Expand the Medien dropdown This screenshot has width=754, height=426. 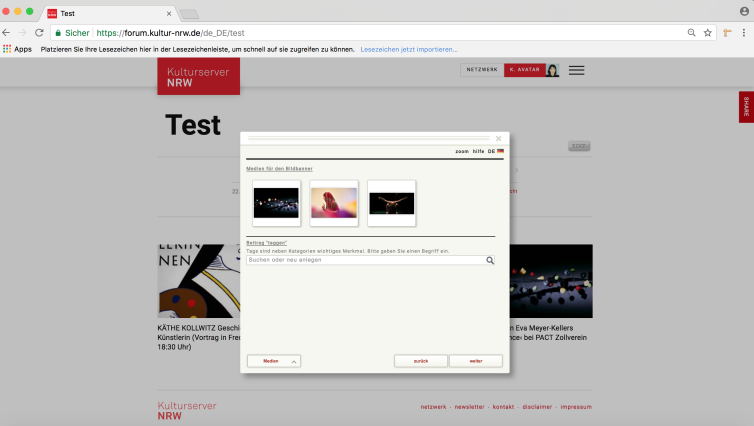click(x=274, y=361)
